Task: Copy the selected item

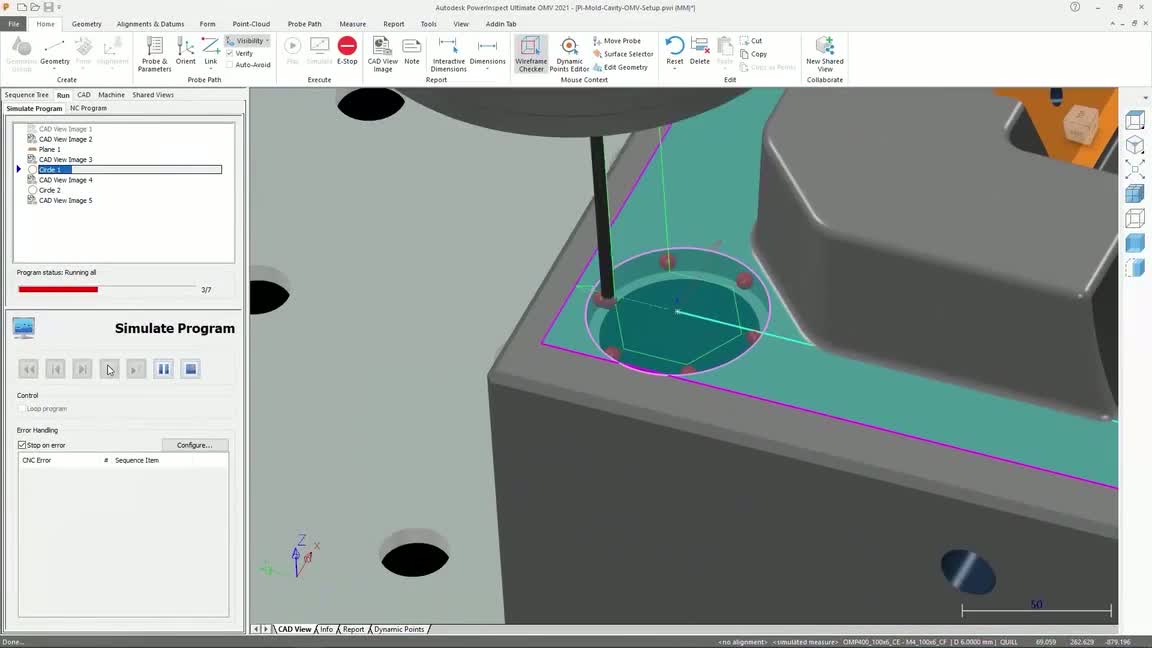Action: point(754,54)
